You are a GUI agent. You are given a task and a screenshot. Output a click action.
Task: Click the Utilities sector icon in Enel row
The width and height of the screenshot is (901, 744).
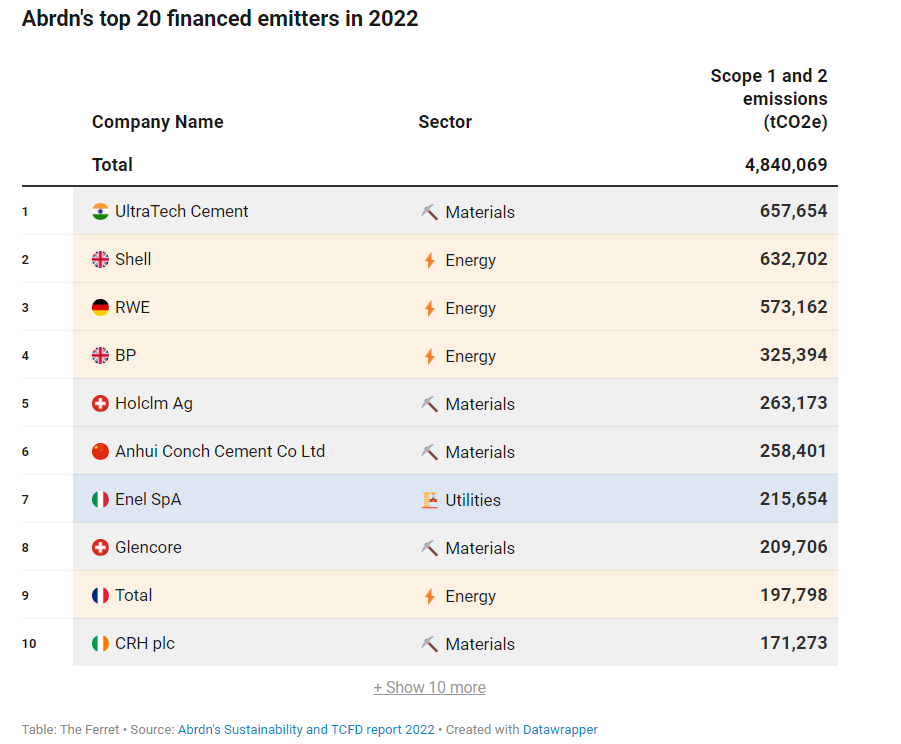pyautogui.click(x=430, y=500)
